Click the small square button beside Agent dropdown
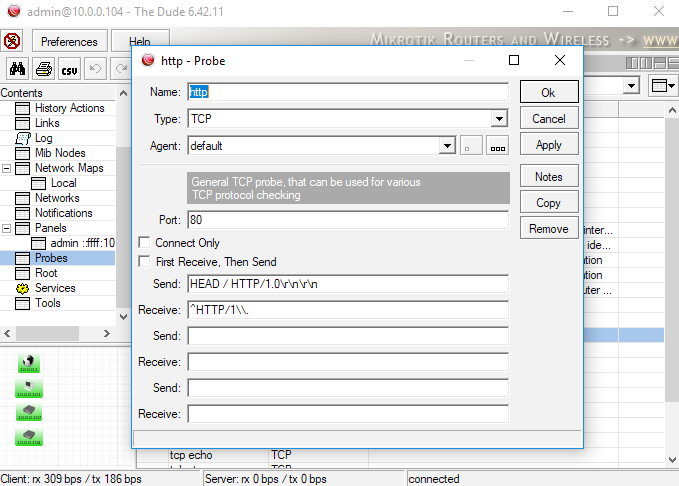The height and width of the screenshot is (486, 679). (471, 146)
